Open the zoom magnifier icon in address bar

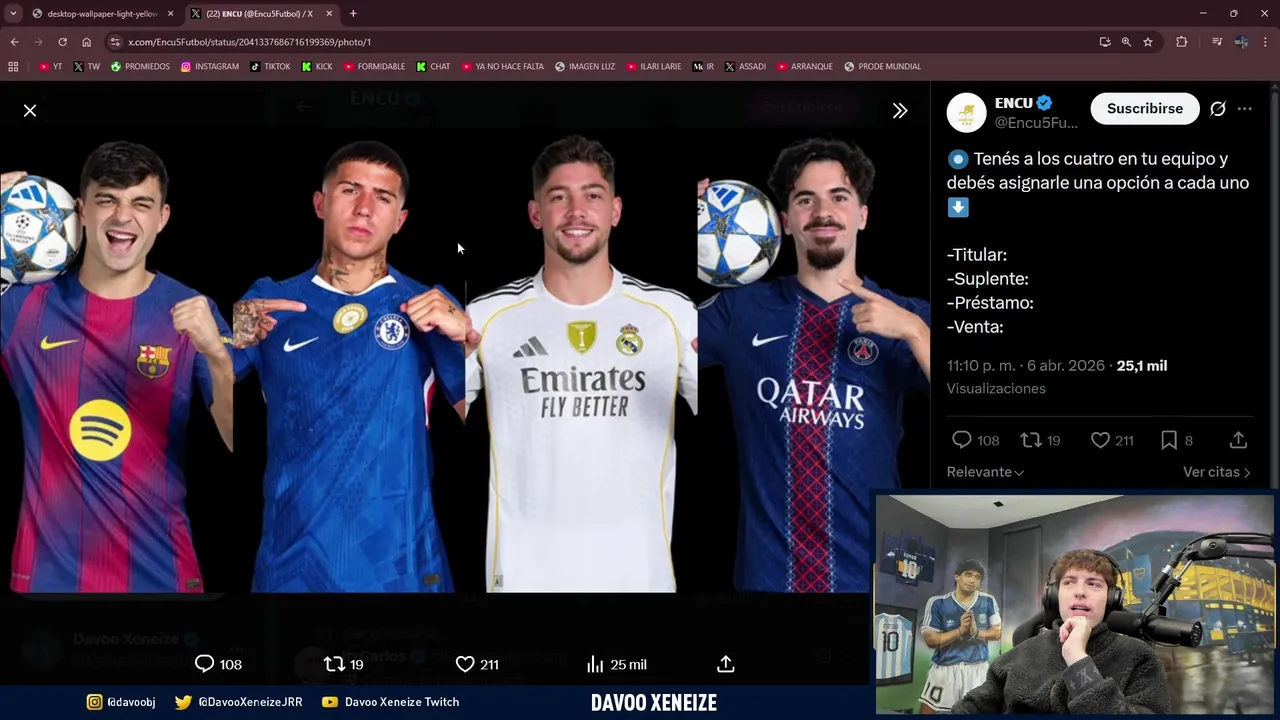tap(1126, 42)
